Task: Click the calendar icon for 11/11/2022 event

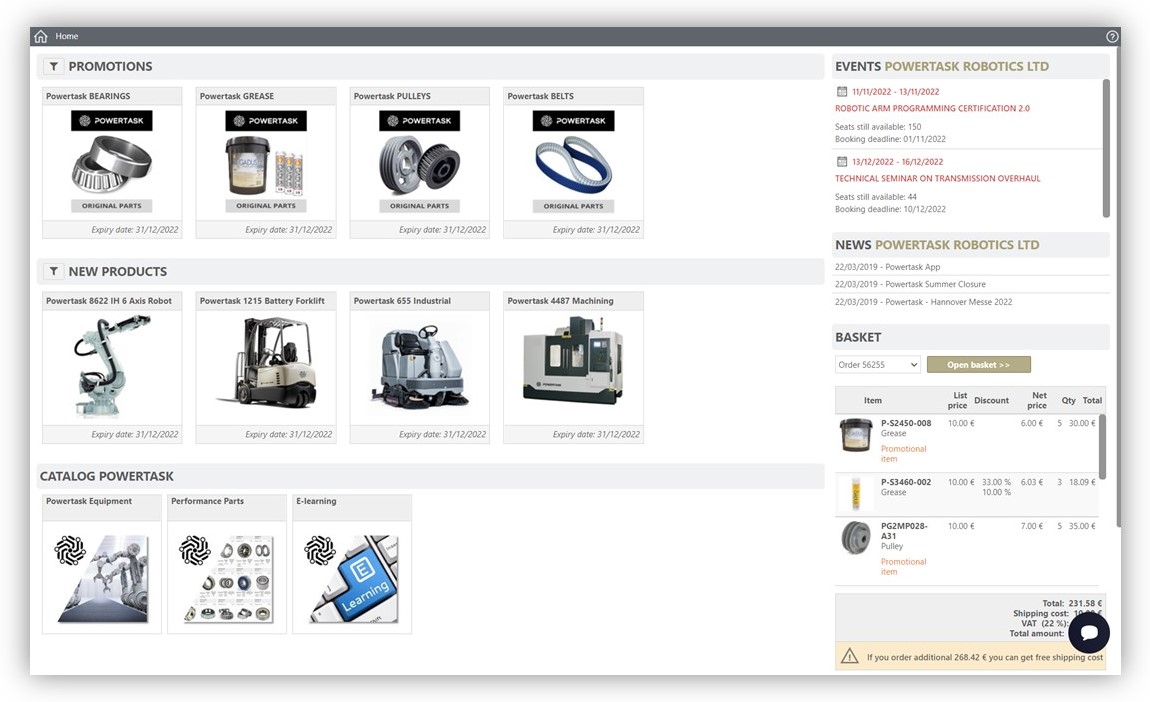Action: (842, 92)
